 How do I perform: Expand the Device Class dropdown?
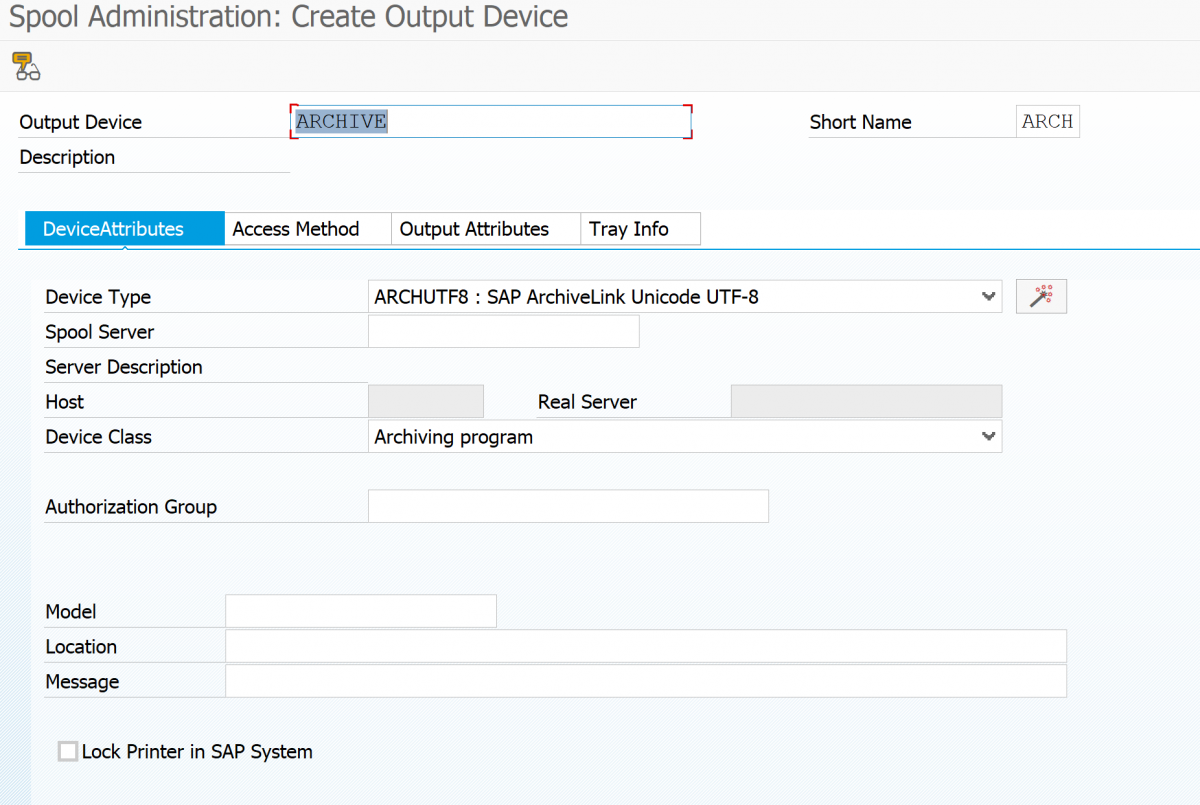pos(988,437)
